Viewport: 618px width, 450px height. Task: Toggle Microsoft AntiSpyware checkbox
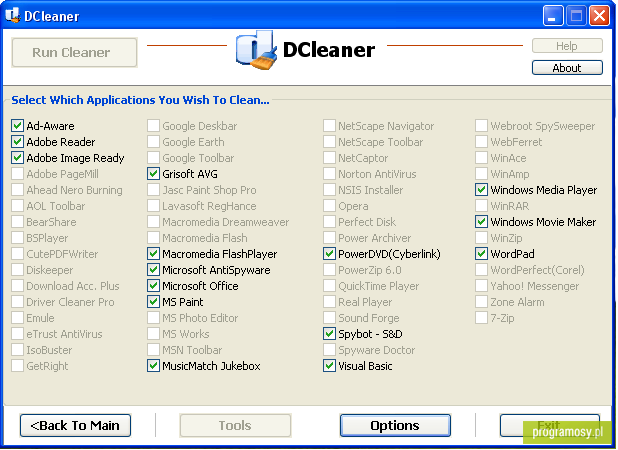[x=153, y=270]
